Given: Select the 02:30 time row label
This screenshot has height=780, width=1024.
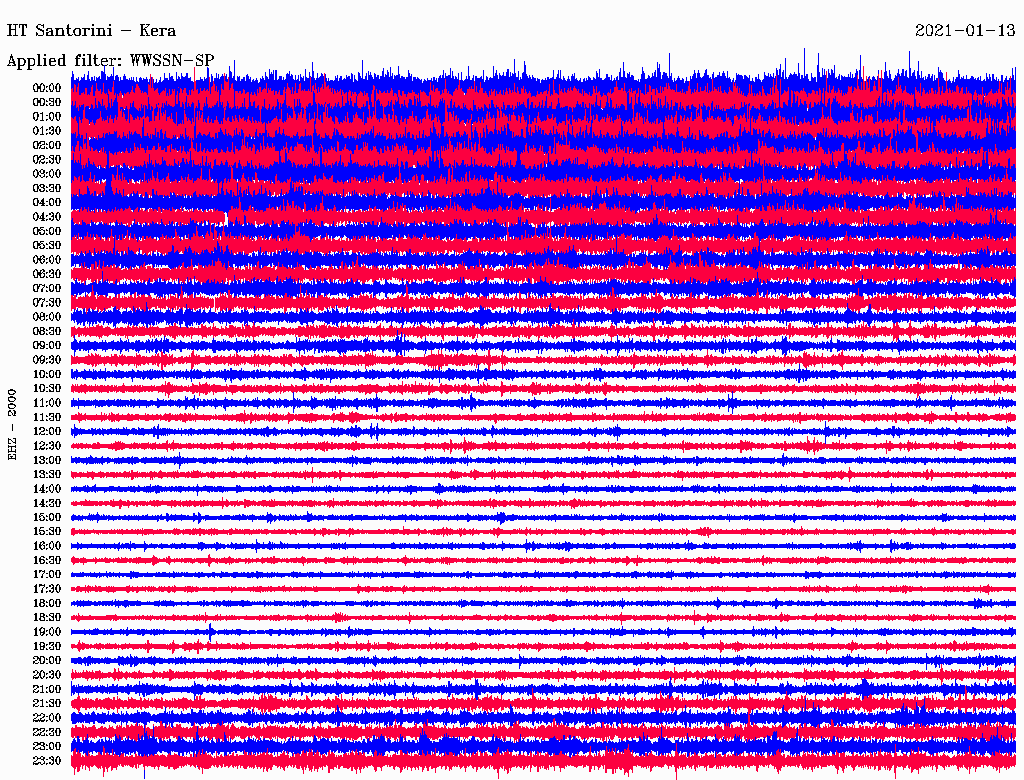Looking at the screenshot, I should (47, 159).
